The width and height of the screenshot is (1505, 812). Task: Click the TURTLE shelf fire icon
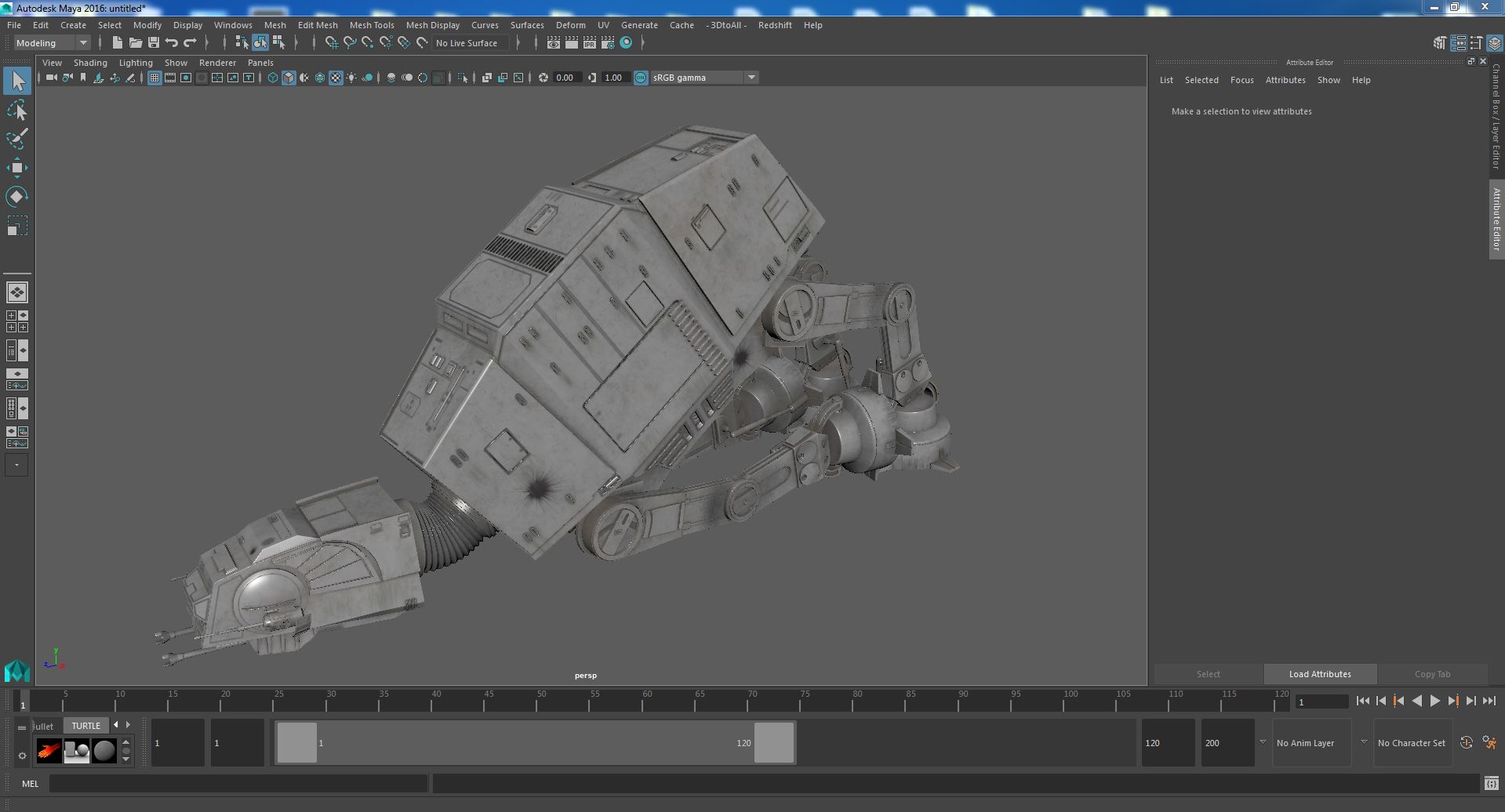tap(49, 751)
